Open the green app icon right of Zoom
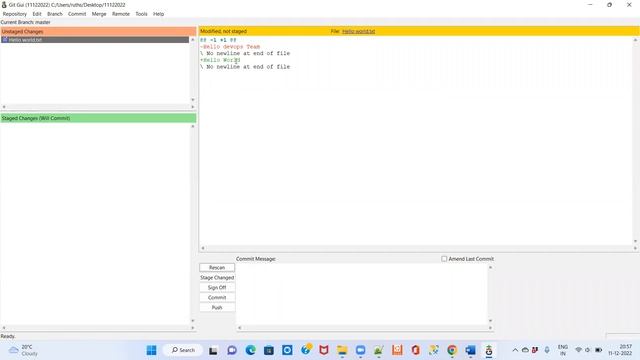The image size is (640, 360). (379, 350)
